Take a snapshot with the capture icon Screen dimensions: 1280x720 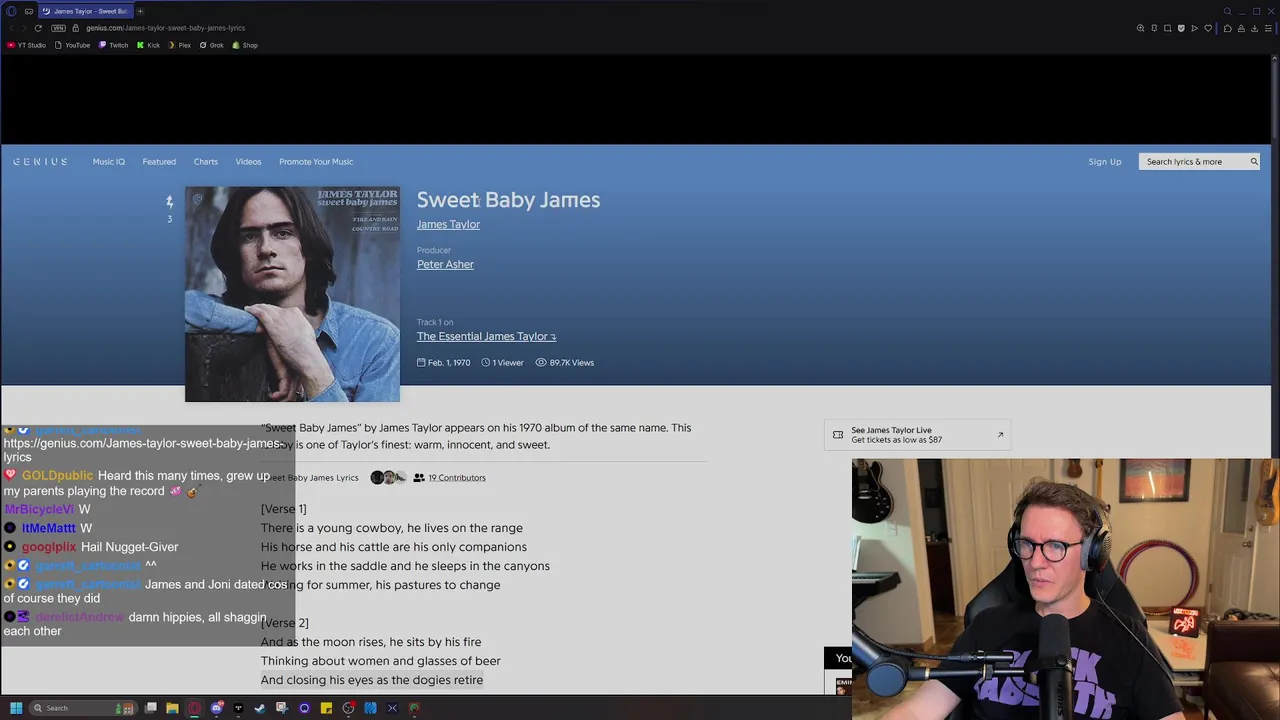coord(1167,28)
